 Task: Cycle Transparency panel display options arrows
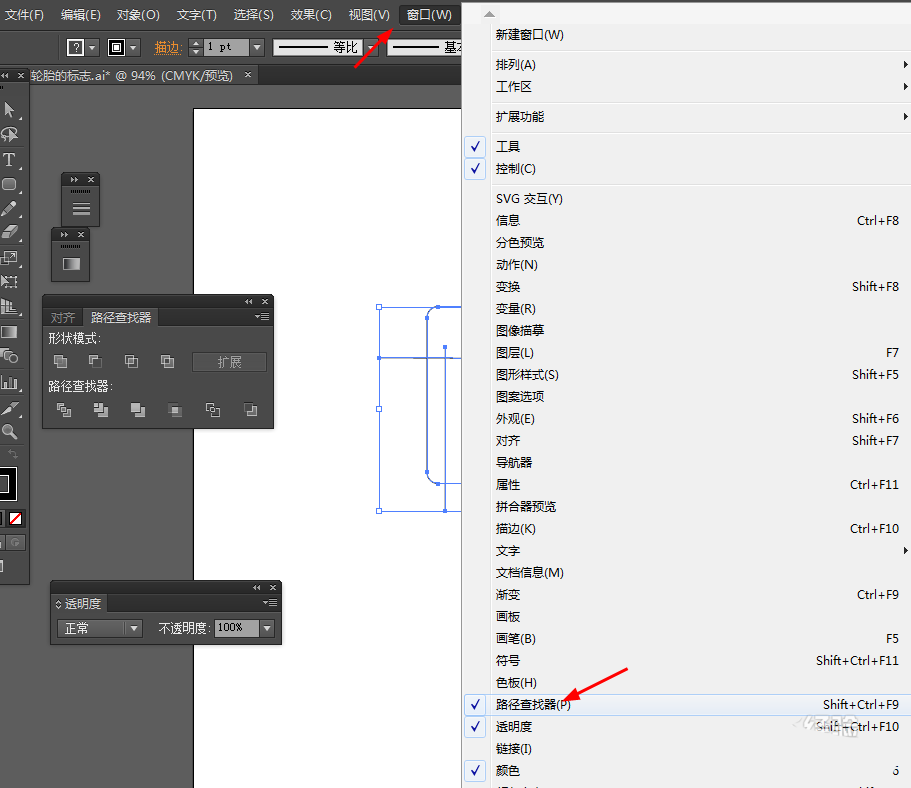coord(58,604)
